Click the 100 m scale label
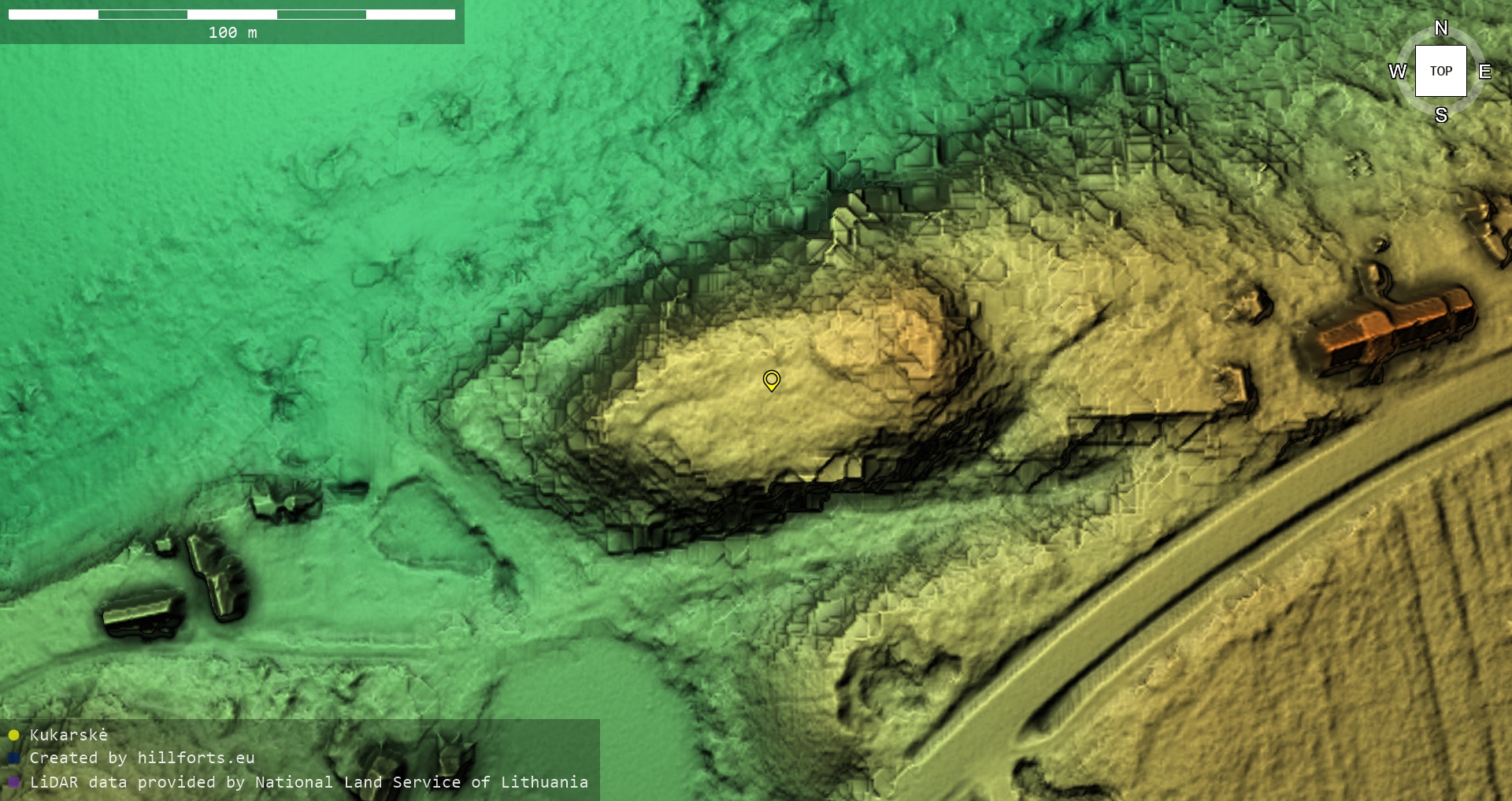This screenshot has height=801, width=1512. pos(232,32)
